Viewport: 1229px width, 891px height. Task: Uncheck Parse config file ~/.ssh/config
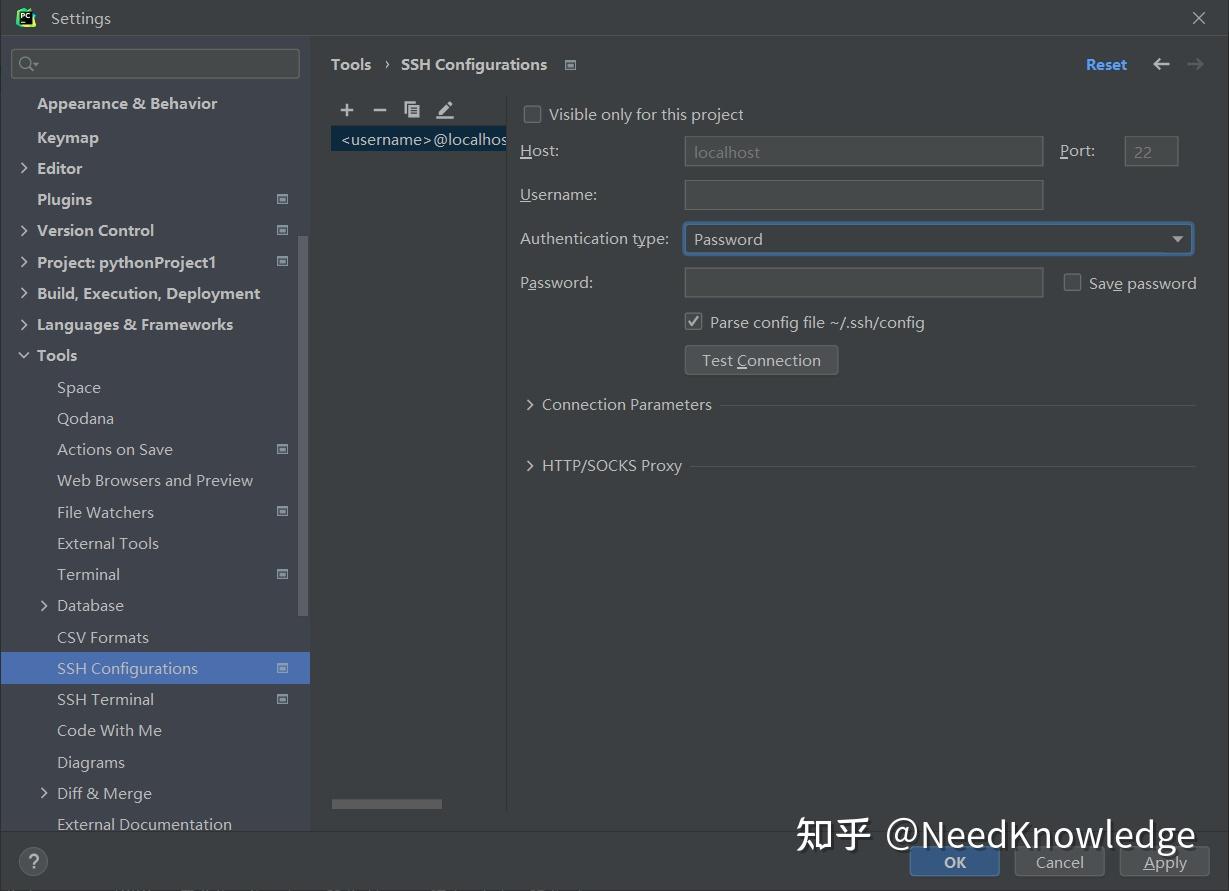coord(693,322)
